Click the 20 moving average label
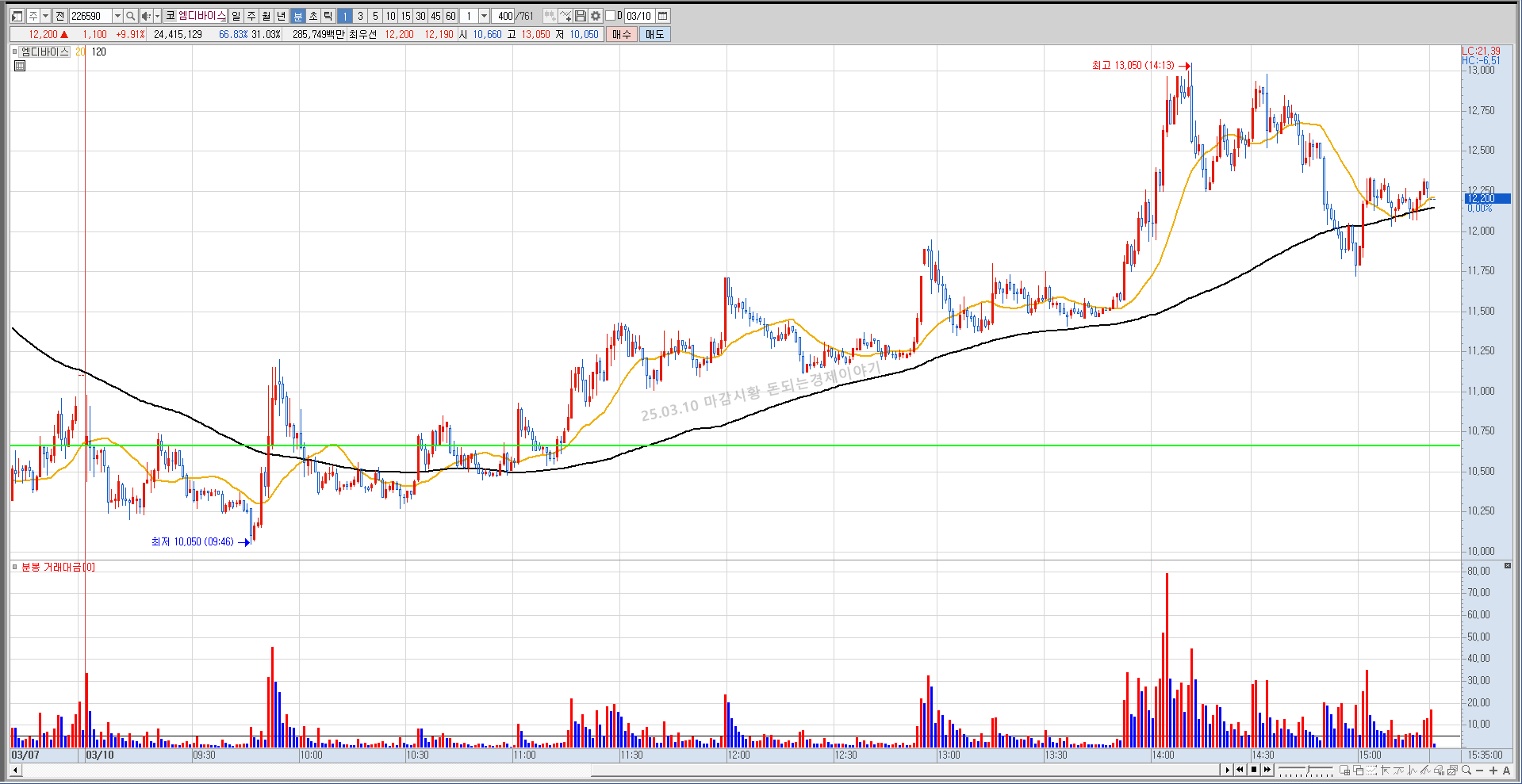Viewport: 1522px width, 784px height. point(80,52)
